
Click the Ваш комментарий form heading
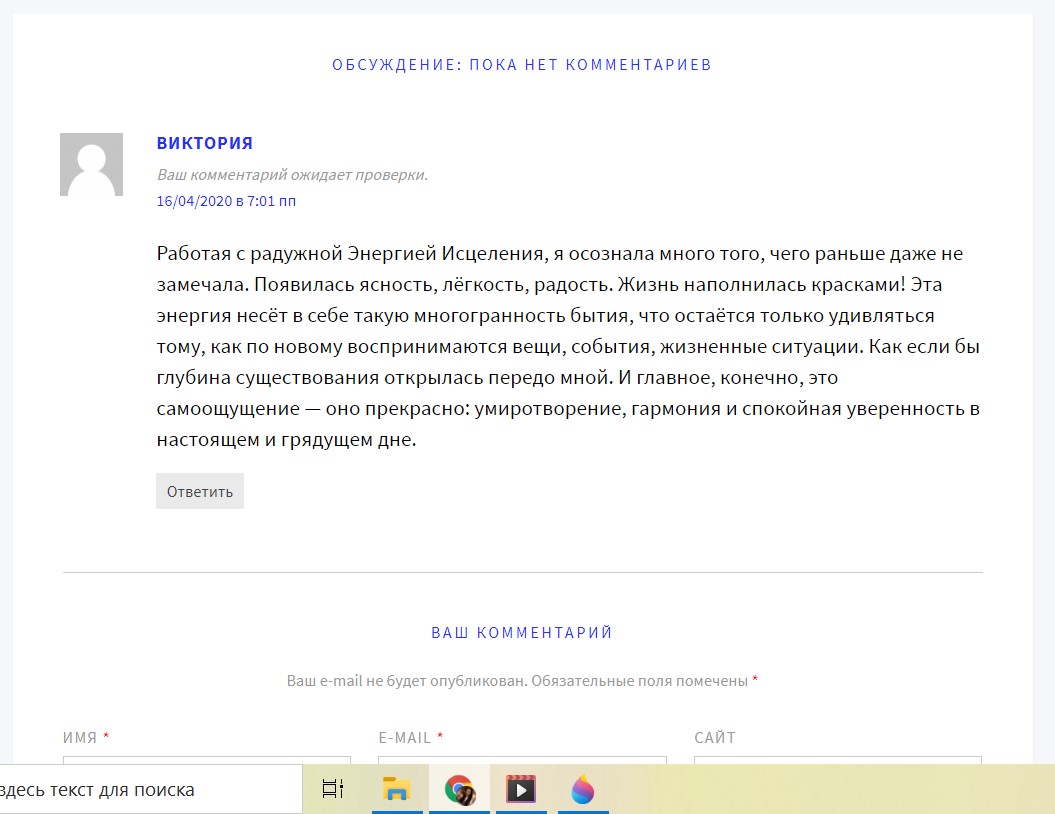pos(522,632)
